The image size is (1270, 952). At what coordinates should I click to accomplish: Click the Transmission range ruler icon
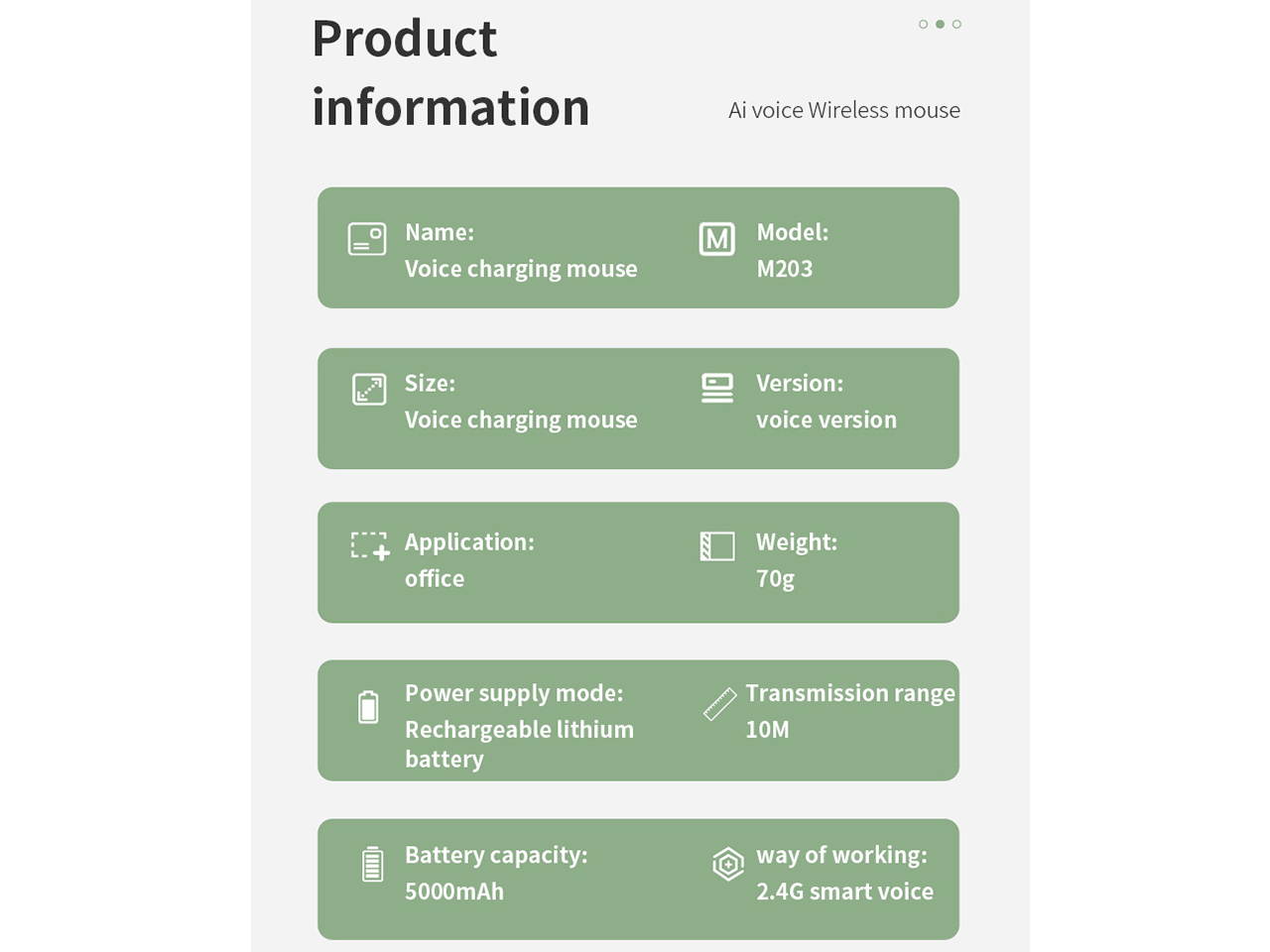[719, 703]
